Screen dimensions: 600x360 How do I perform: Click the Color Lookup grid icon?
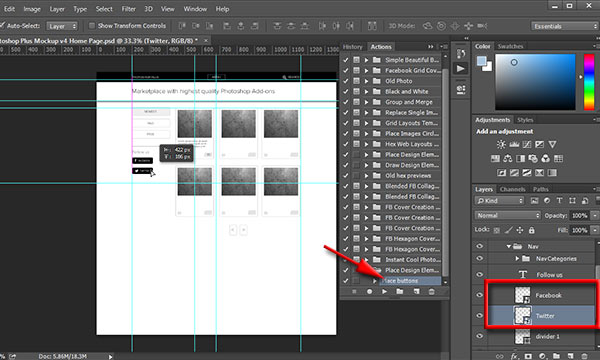(558, 158)
